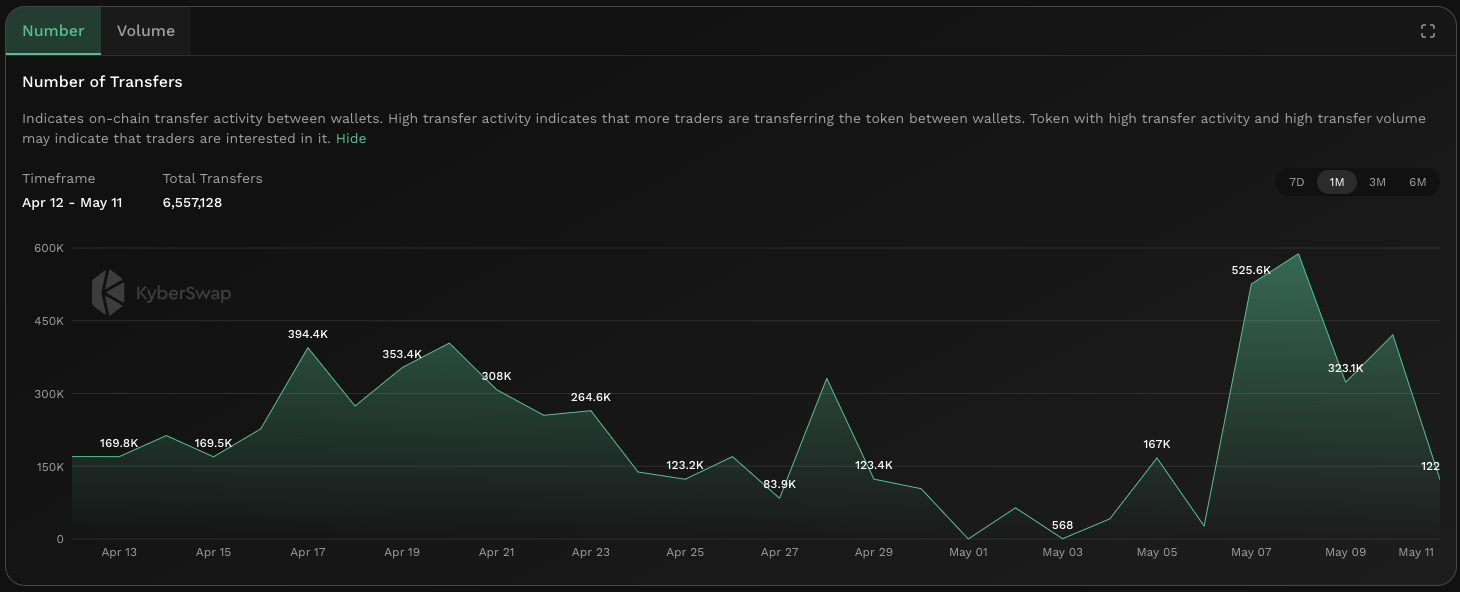Expand chart to fullscreen view
The height and width of the screenshot is (592, 1460).
click(1428, 31)
